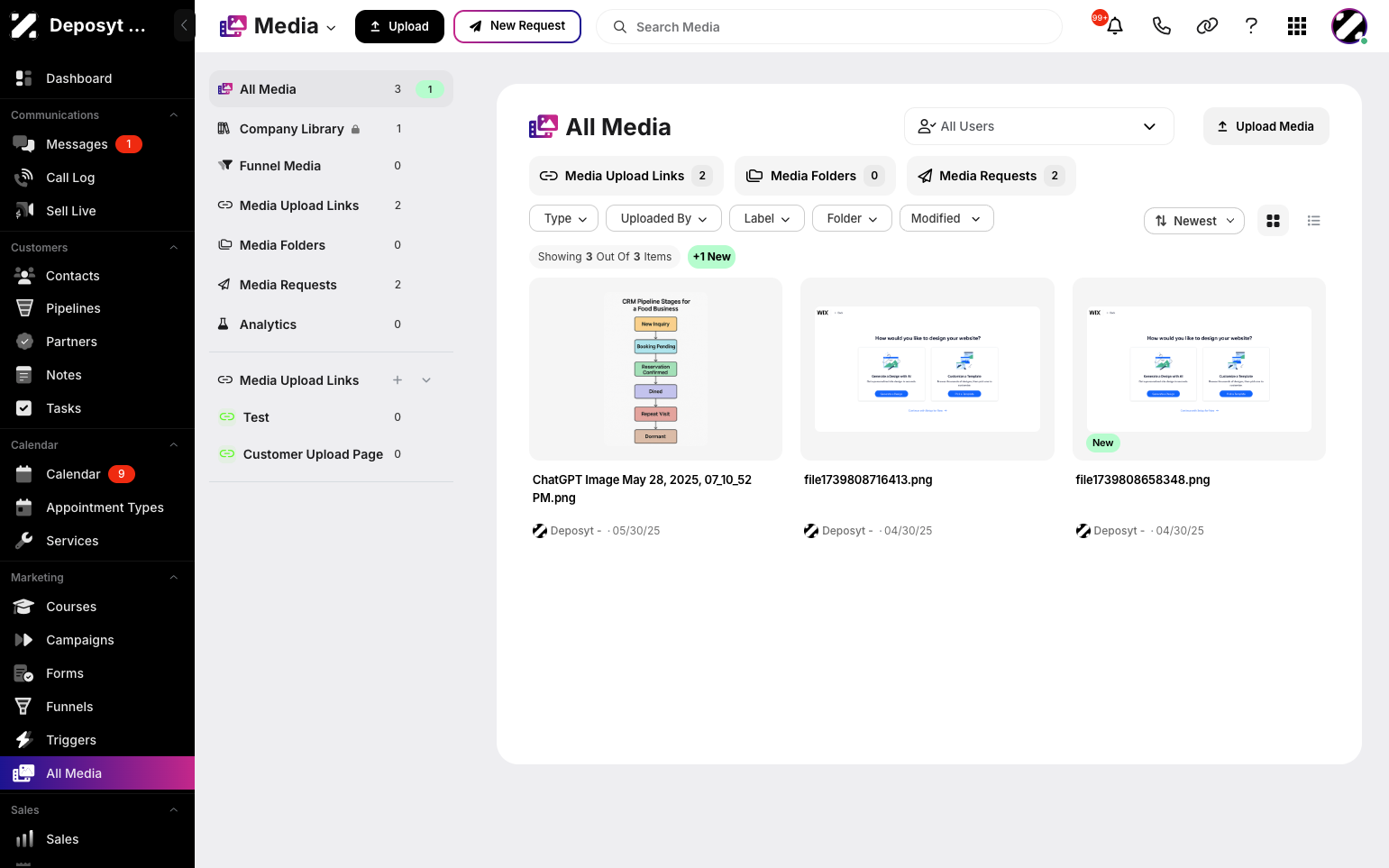Select Funnel Media in media menu
Image resolution: width=1389 pixels, height=868 pixels.
(331, 166)
